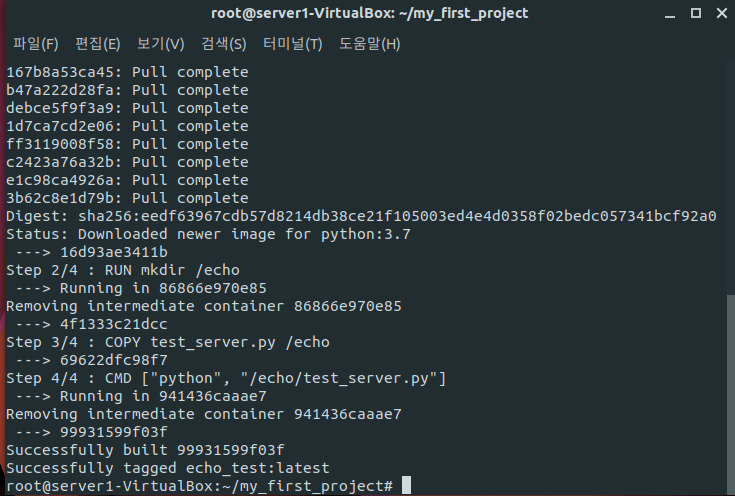
Task: Click the 'Step 3/4 : COPY test_server.py' line
Action: tap(167, 342)
